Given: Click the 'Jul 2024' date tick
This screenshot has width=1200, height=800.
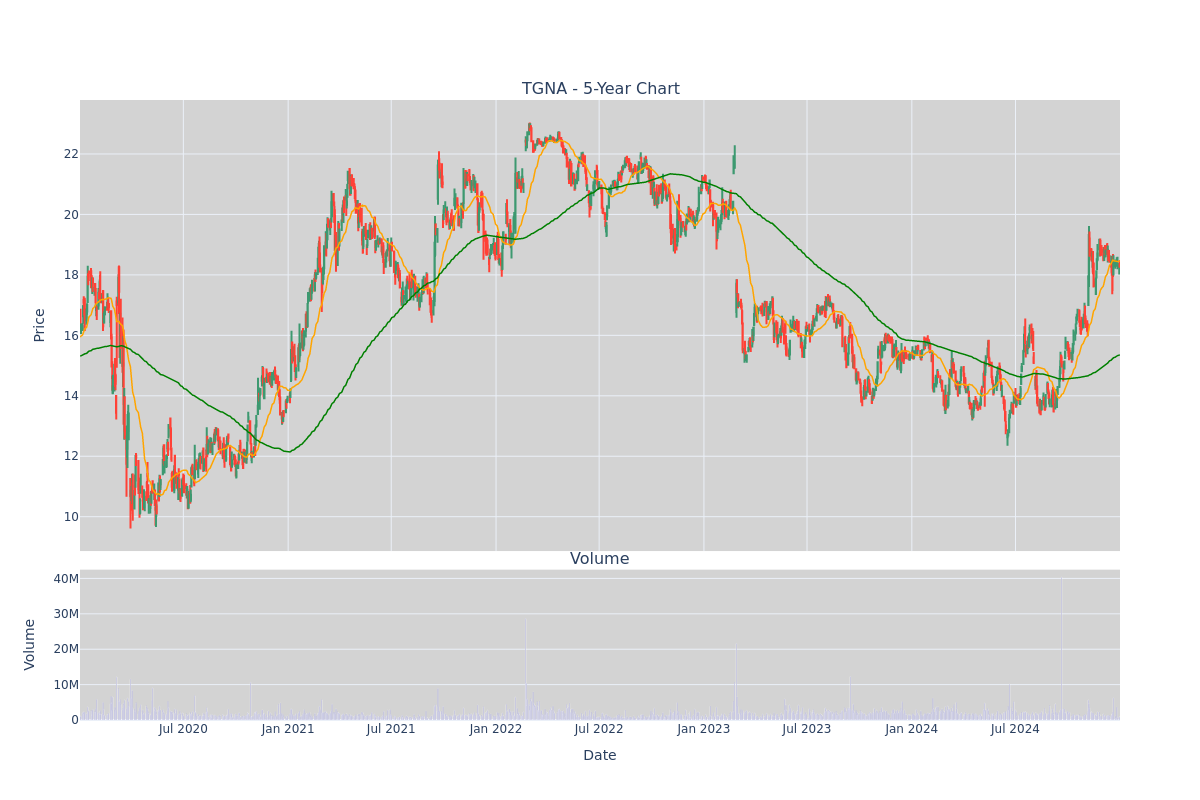Looking at the screenshot, I should [x=1015, y=729].
